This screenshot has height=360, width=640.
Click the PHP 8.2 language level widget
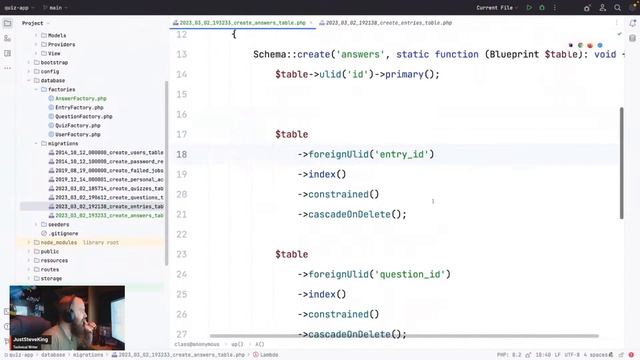509,355
